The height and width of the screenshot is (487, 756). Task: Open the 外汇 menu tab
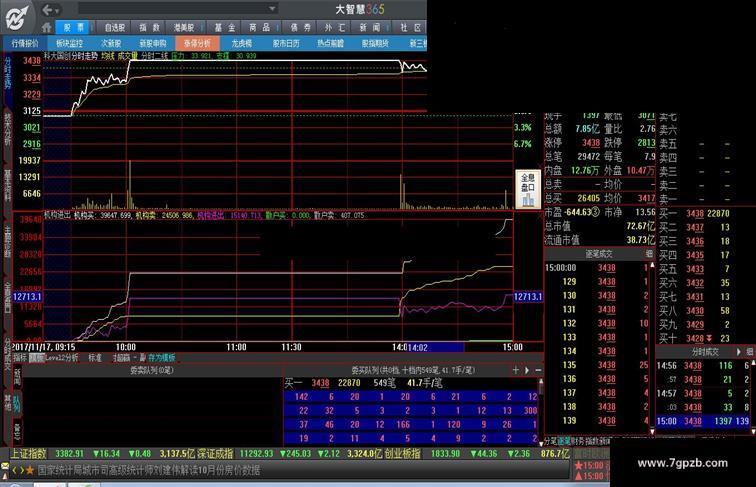point(335,27)
